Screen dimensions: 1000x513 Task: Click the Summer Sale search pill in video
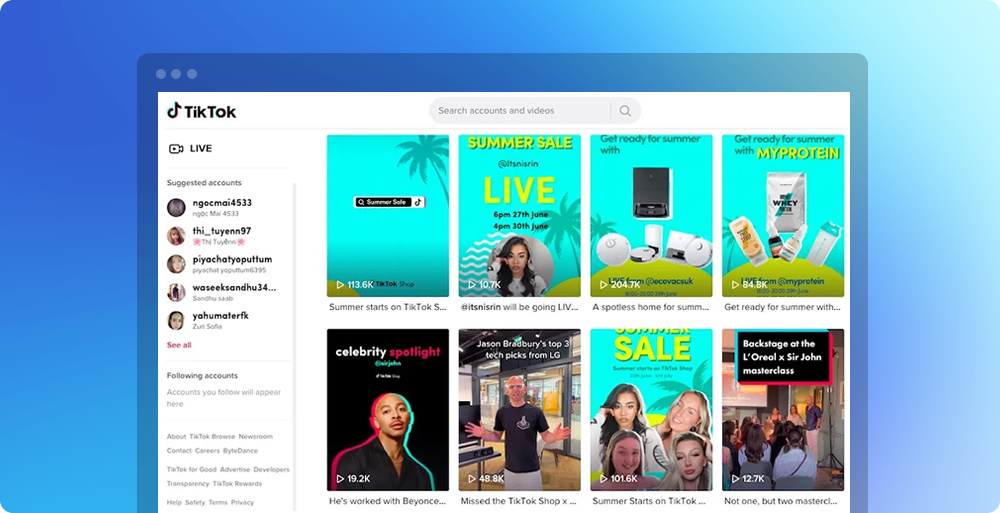coord(389,202)
